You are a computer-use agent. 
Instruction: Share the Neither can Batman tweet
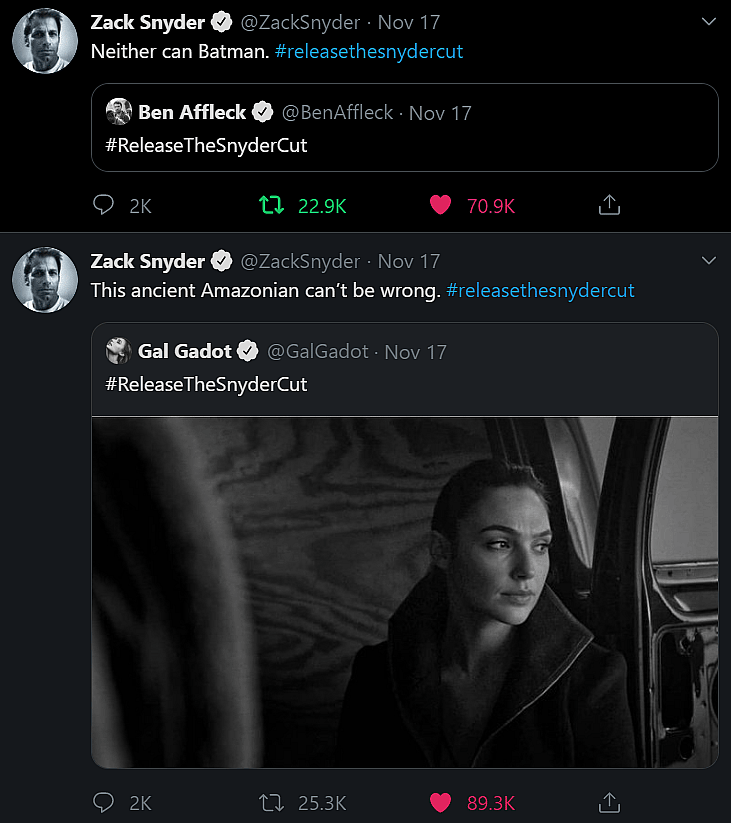point(609,205)
